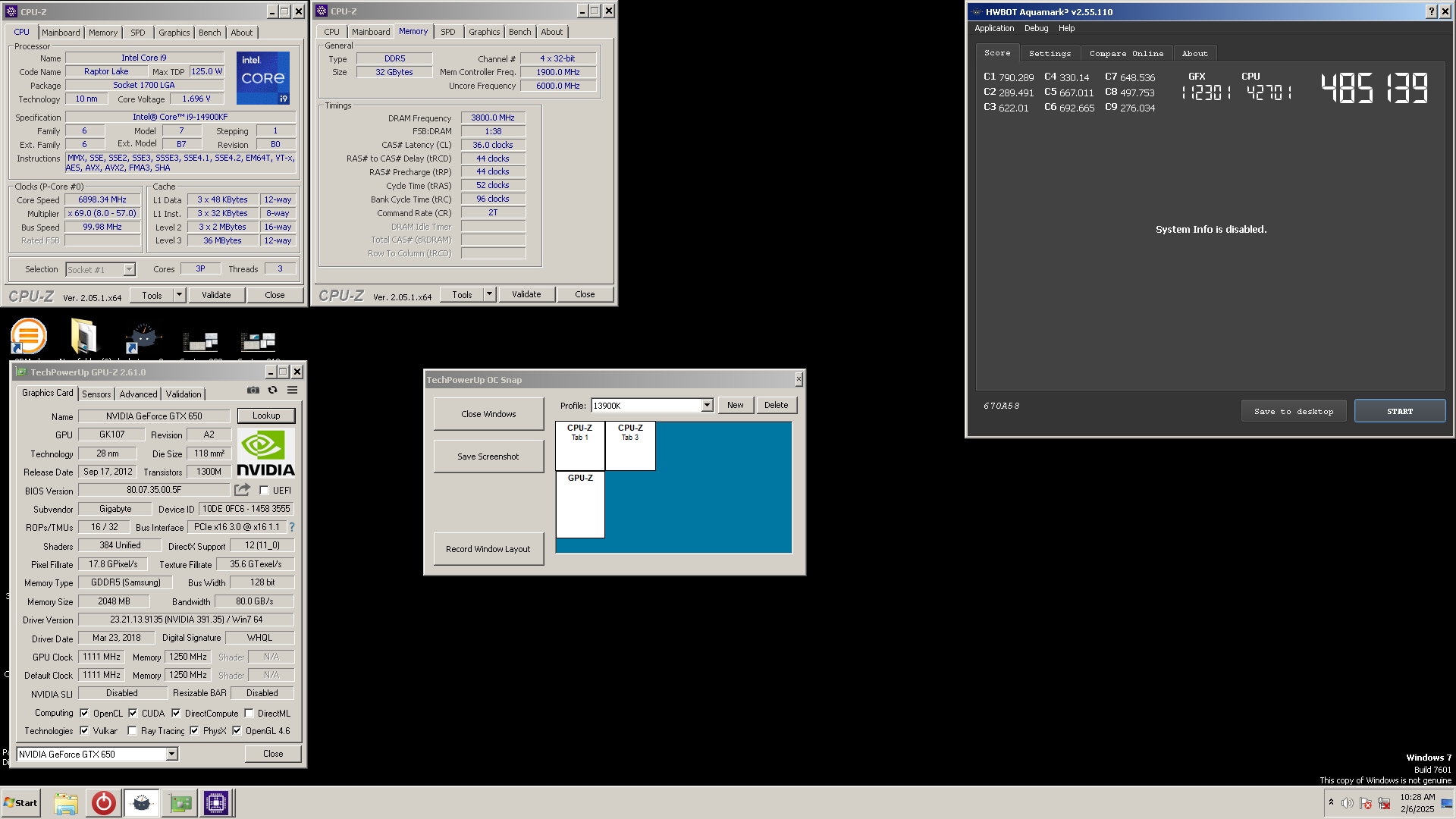Click Close Windows in OC Snap
The image size is (1456, 819).
[488, 414]
